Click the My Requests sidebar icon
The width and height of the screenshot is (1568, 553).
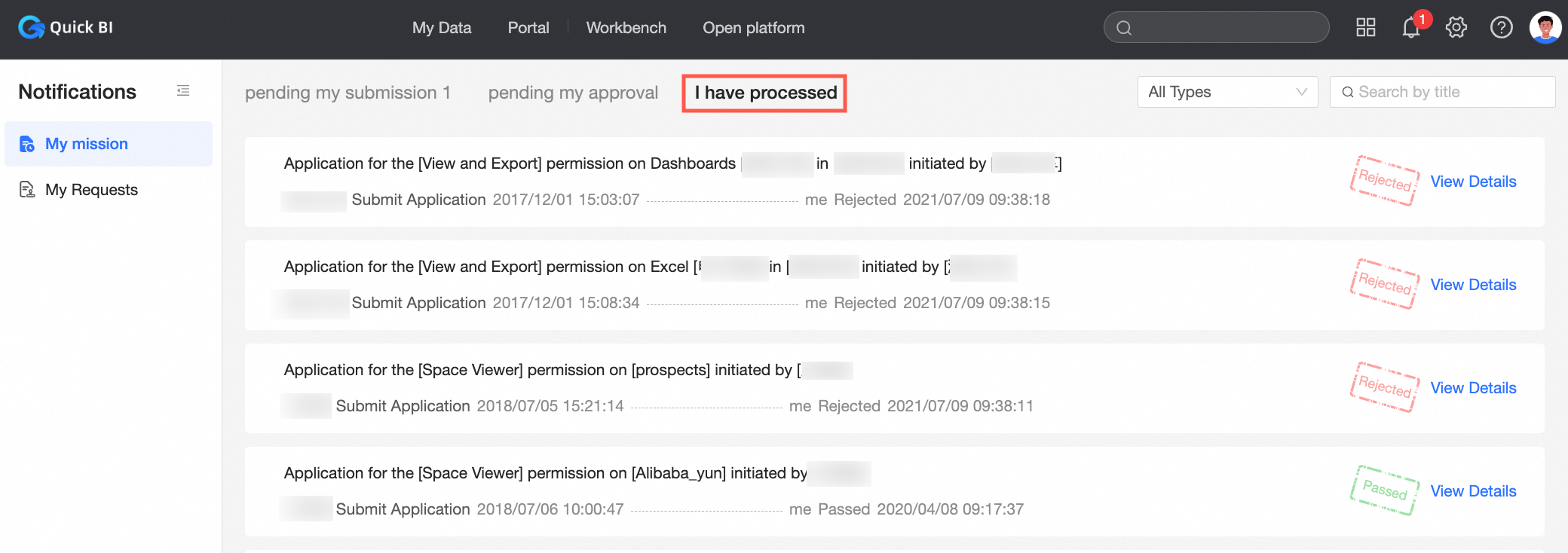pos(27,190)
